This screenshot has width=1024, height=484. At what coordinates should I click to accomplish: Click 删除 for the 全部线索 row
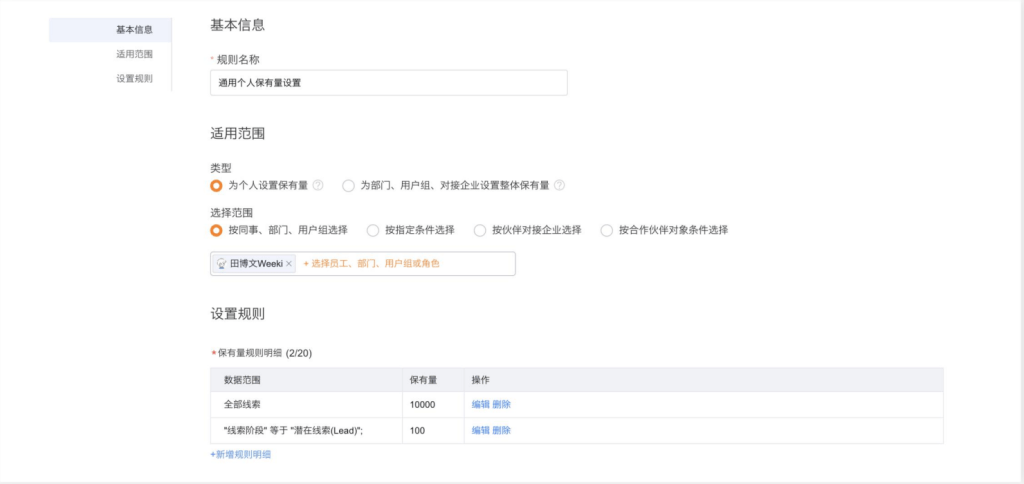[502, 404]
